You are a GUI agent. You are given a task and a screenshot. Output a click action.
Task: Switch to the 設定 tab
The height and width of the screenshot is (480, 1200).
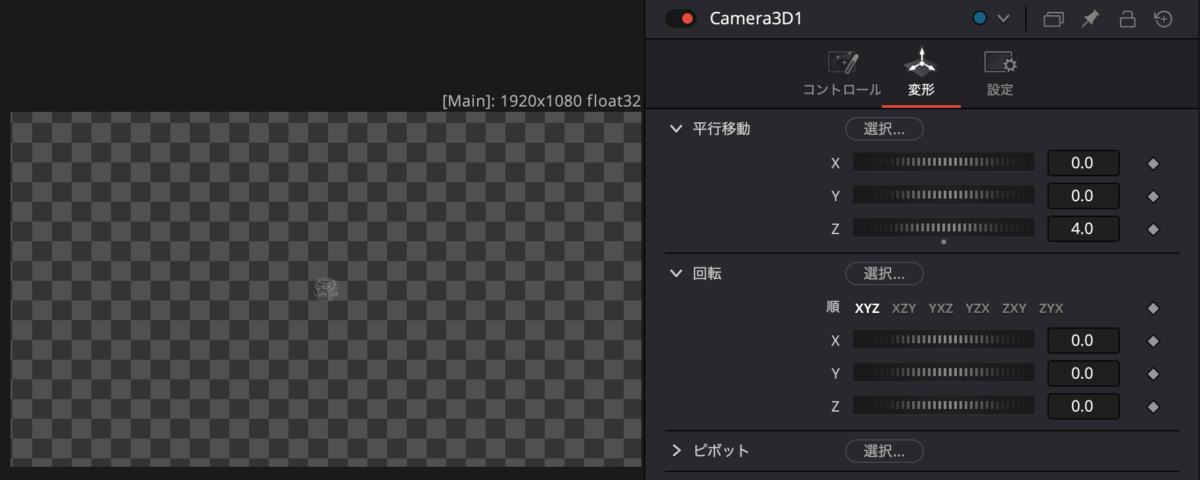[1000, 75]
